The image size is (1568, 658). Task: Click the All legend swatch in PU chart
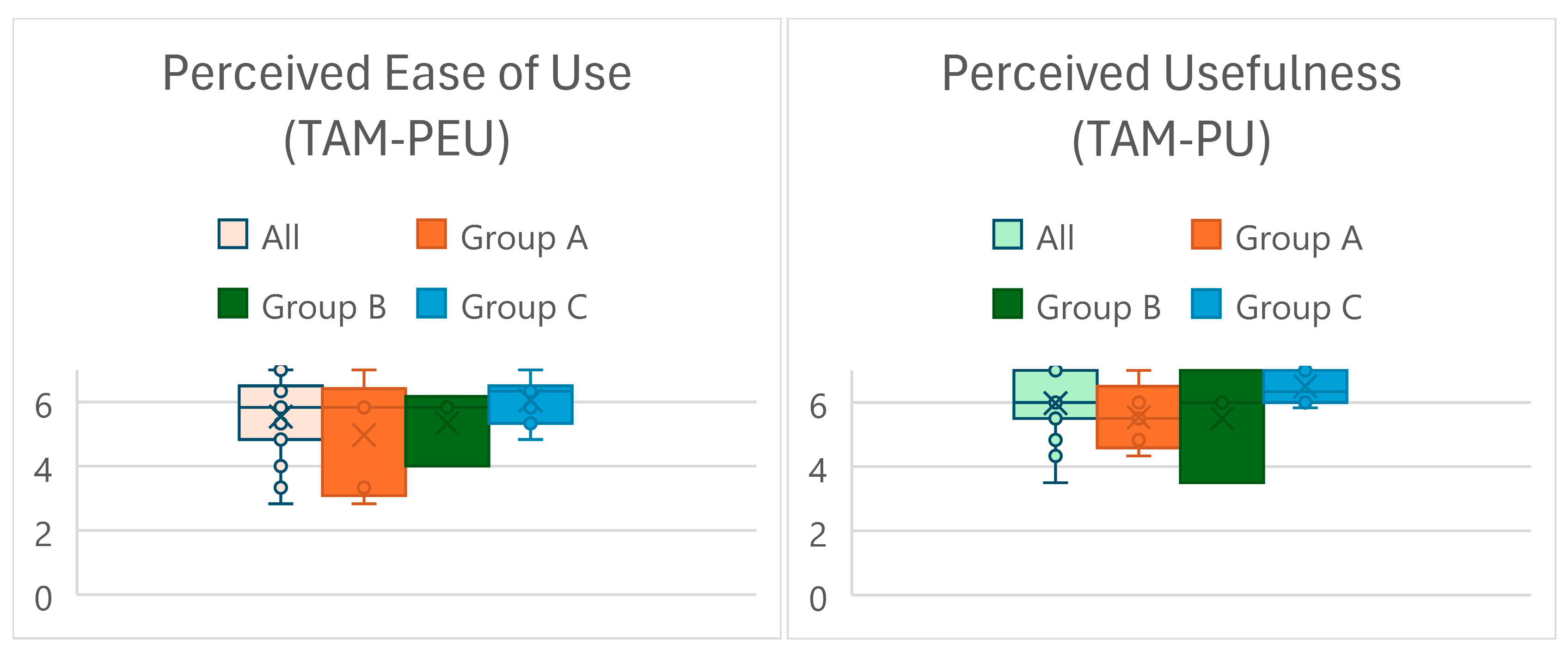coord(1007,234)
